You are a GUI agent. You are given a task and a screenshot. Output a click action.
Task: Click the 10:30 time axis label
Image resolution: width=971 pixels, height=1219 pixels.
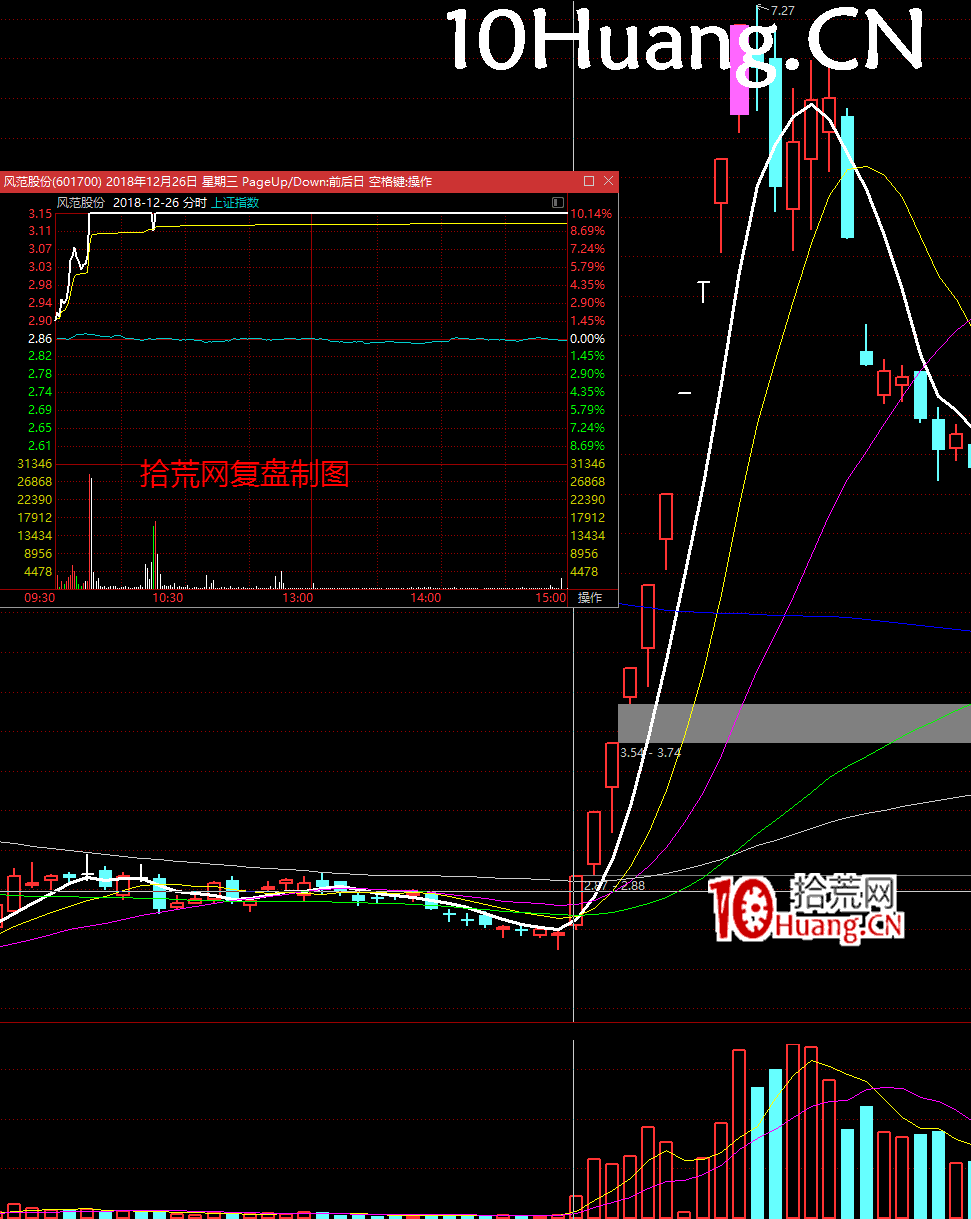[x=167, y=597]
